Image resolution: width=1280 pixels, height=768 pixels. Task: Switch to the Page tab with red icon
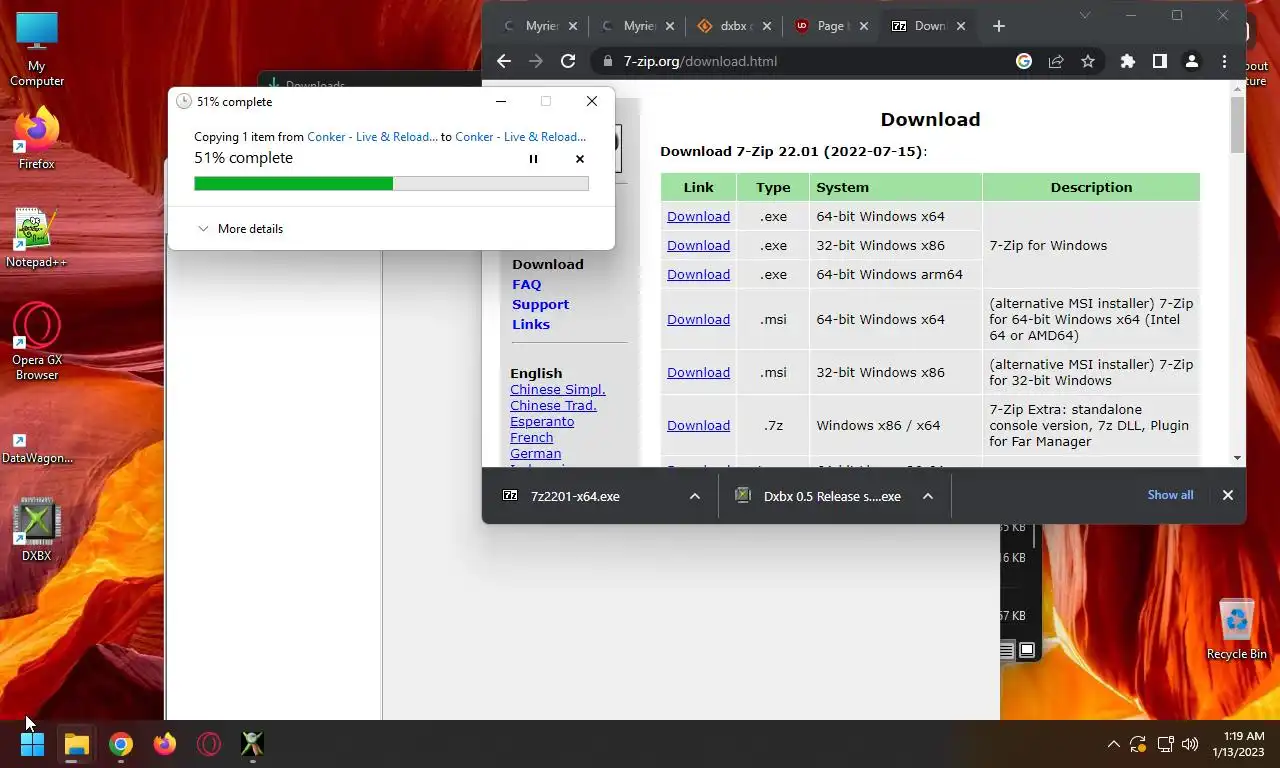pyautogui.click(x=831, y=26)
